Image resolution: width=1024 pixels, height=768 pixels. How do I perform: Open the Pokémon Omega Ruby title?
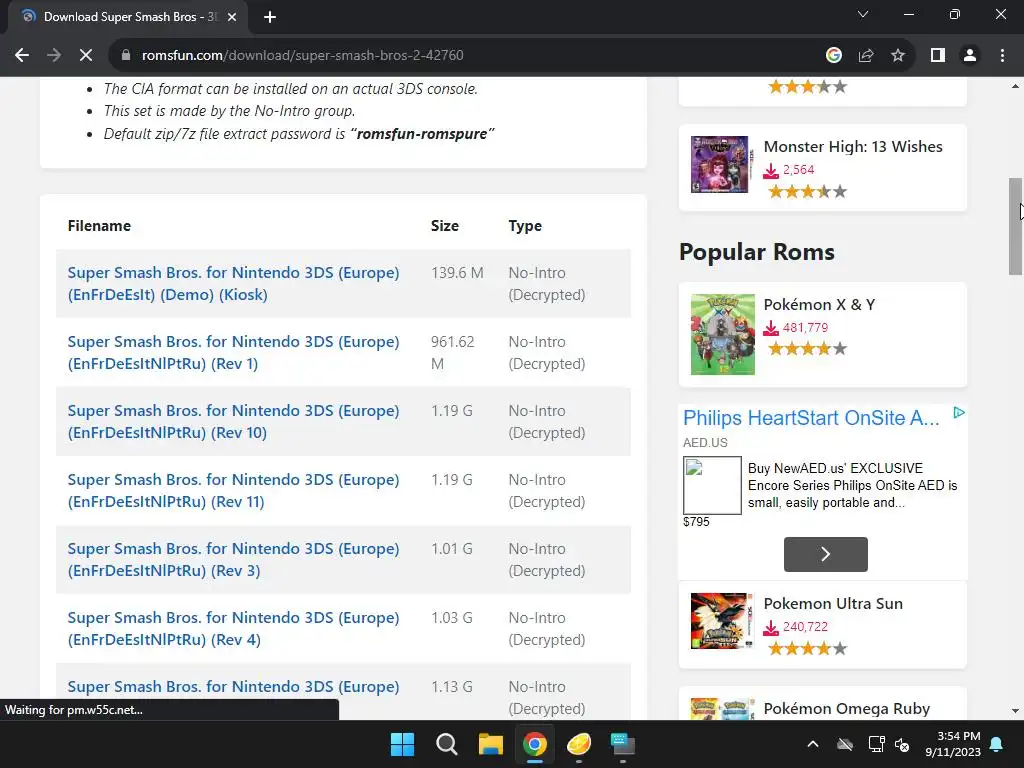[846, 709]
